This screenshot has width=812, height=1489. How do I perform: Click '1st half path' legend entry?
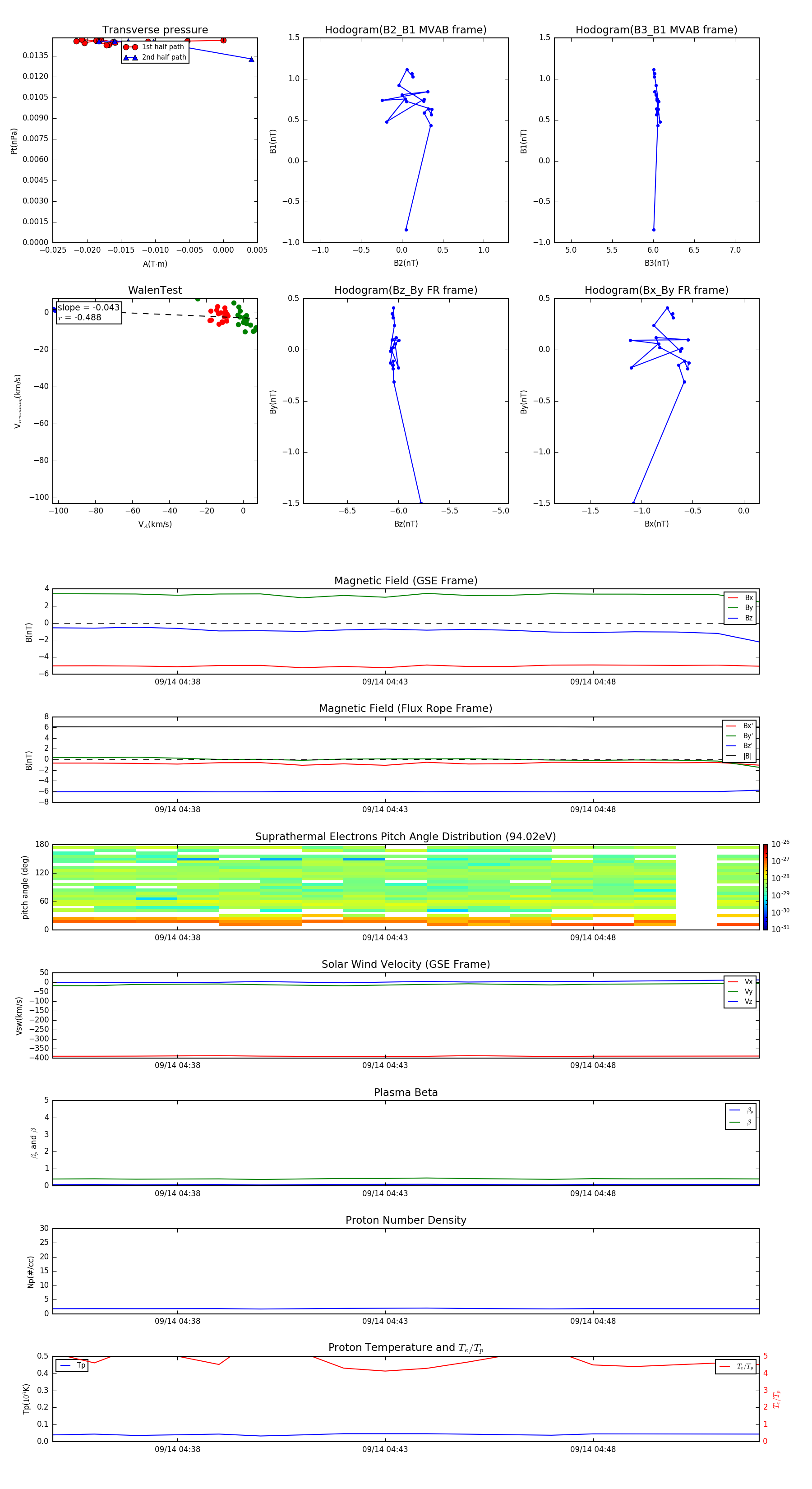(154, 47)
